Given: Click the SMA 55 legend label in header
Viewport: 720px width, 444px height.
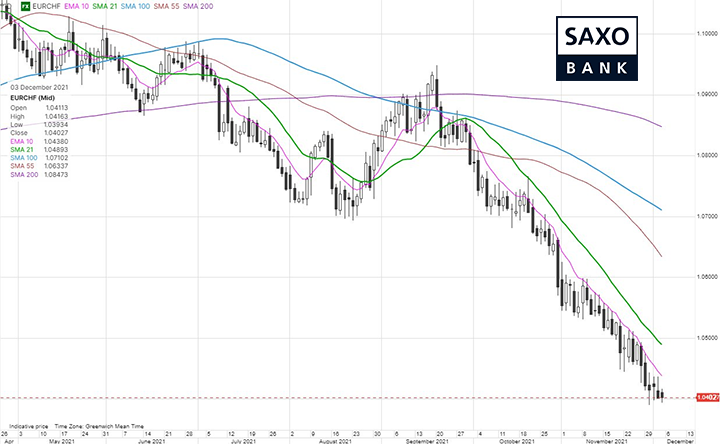Looking at the screenshot, I should click(x=166, y=6).
